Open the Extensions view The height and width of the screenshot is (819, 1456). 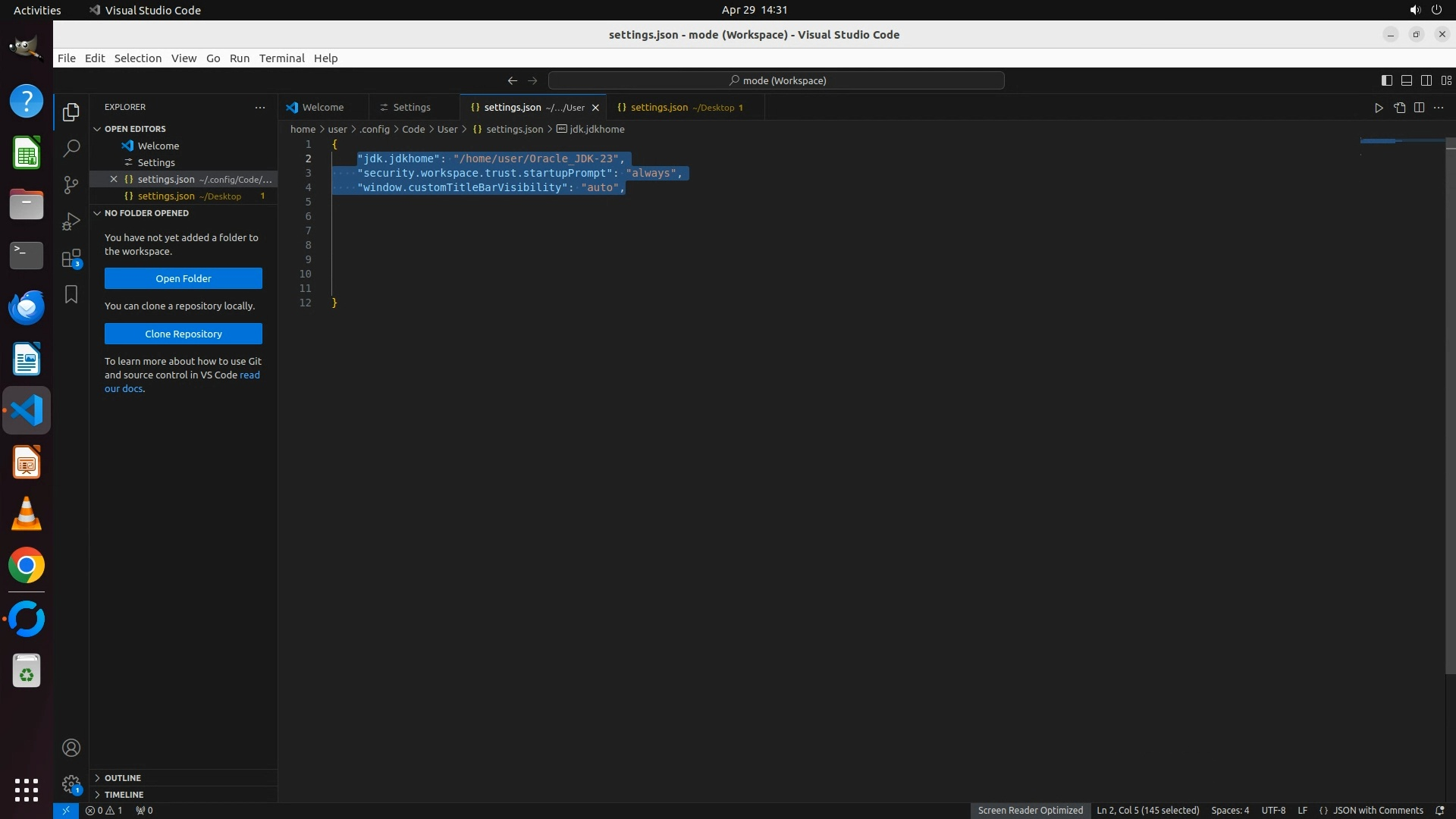click(x=71, y=259)
